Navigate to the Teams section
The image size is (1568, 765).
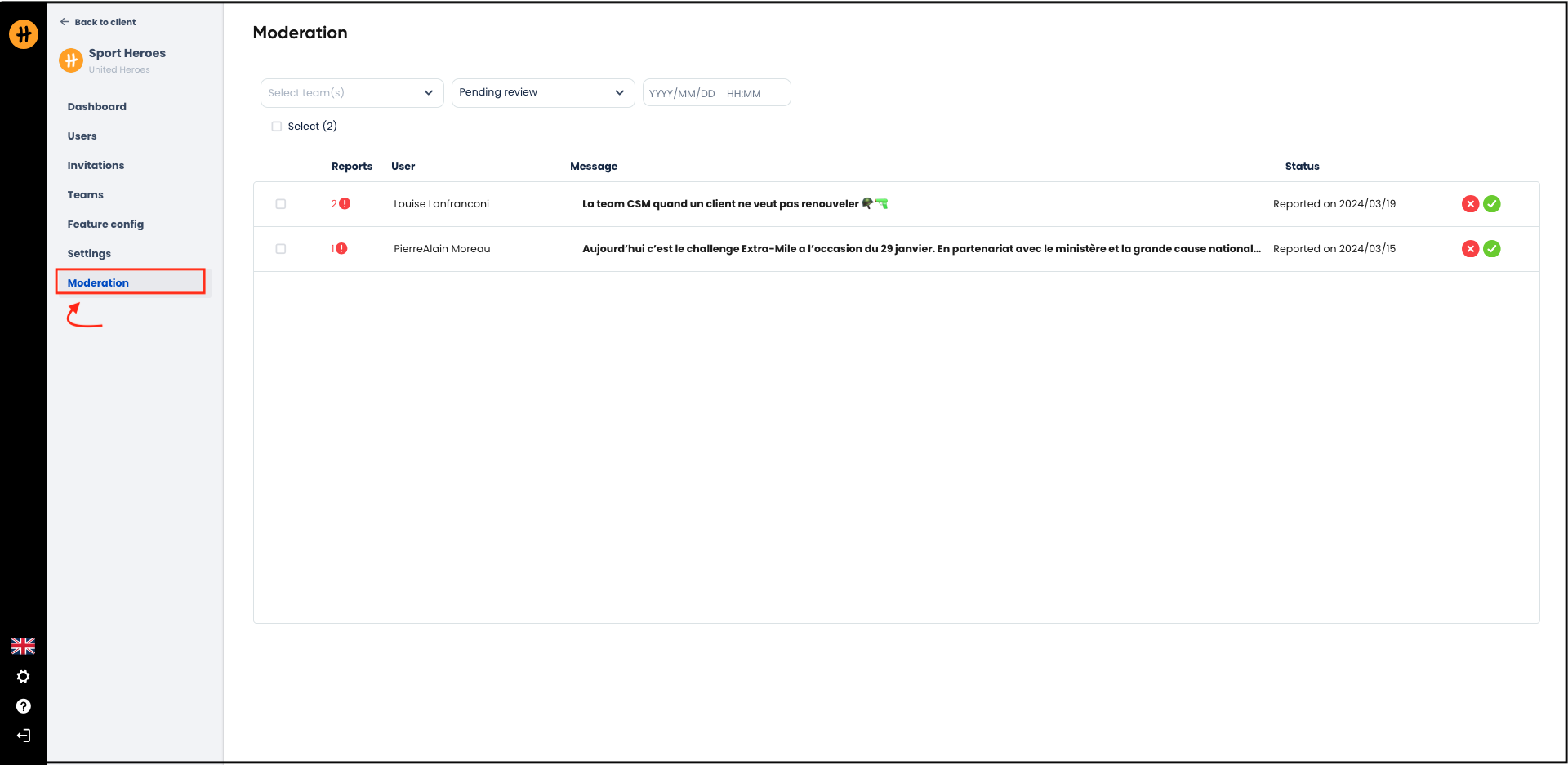point(86,195)
